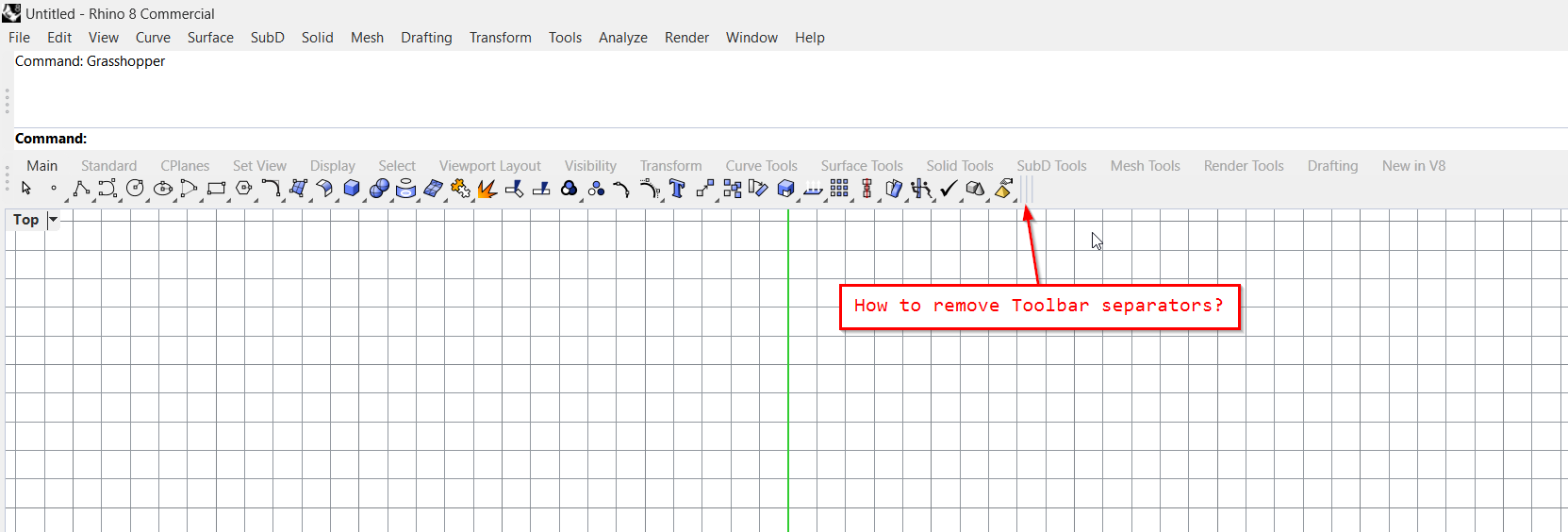
Task: Click the blue Text Object T icon
Action: [677, 189]
